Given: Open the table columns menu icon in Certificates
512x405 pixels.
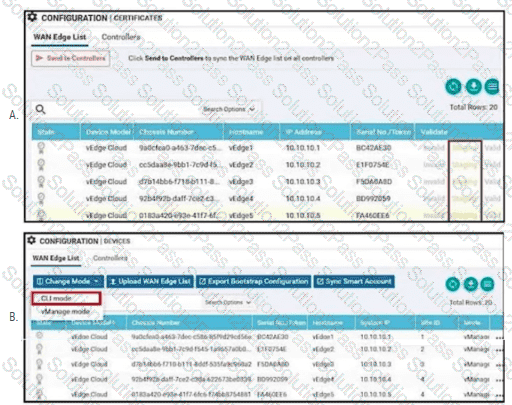Looking at the screenshot, I should (x=492, y=87).
